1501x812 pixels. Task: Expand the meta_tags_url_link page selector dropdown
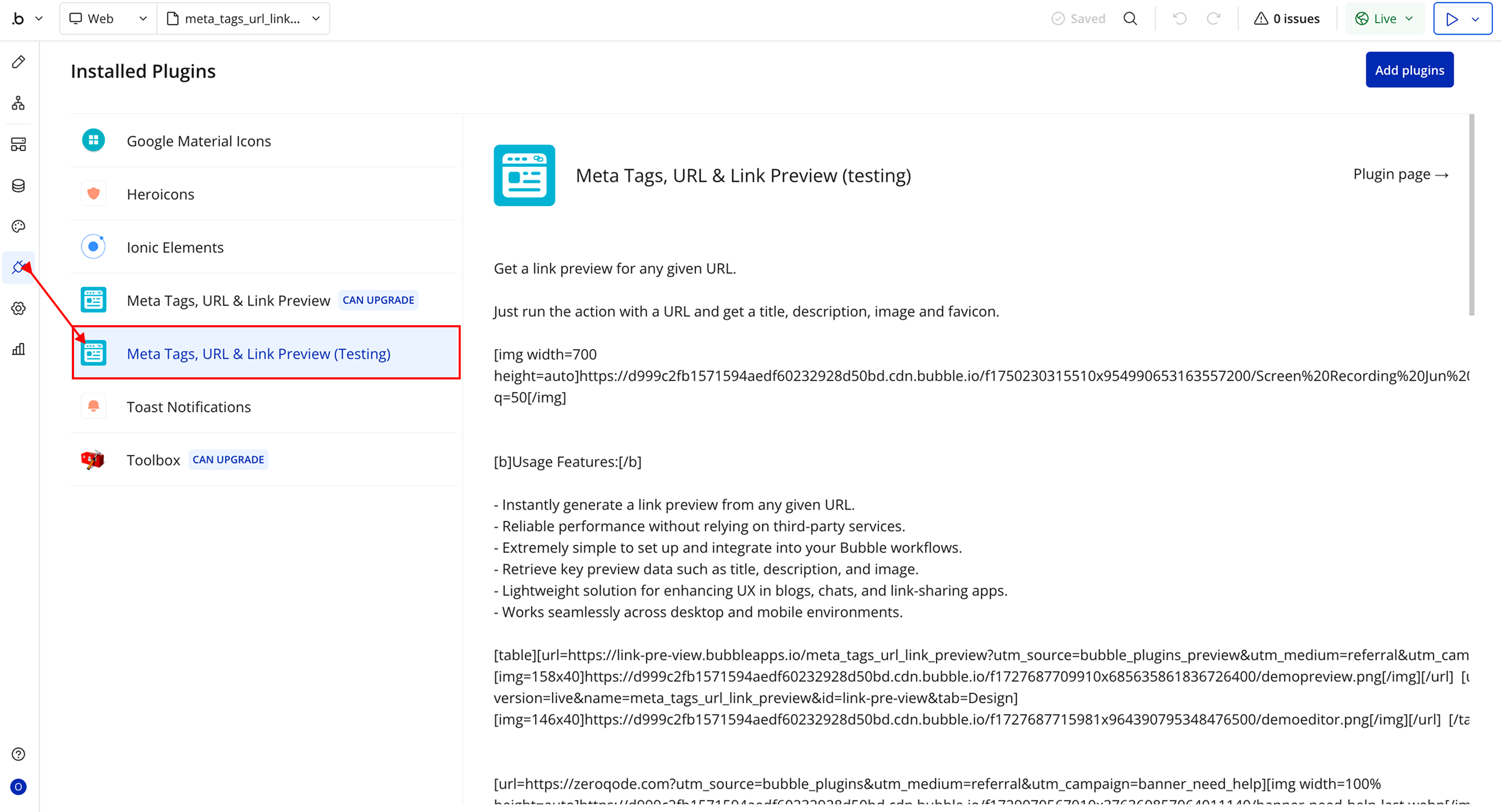[243, 19]
